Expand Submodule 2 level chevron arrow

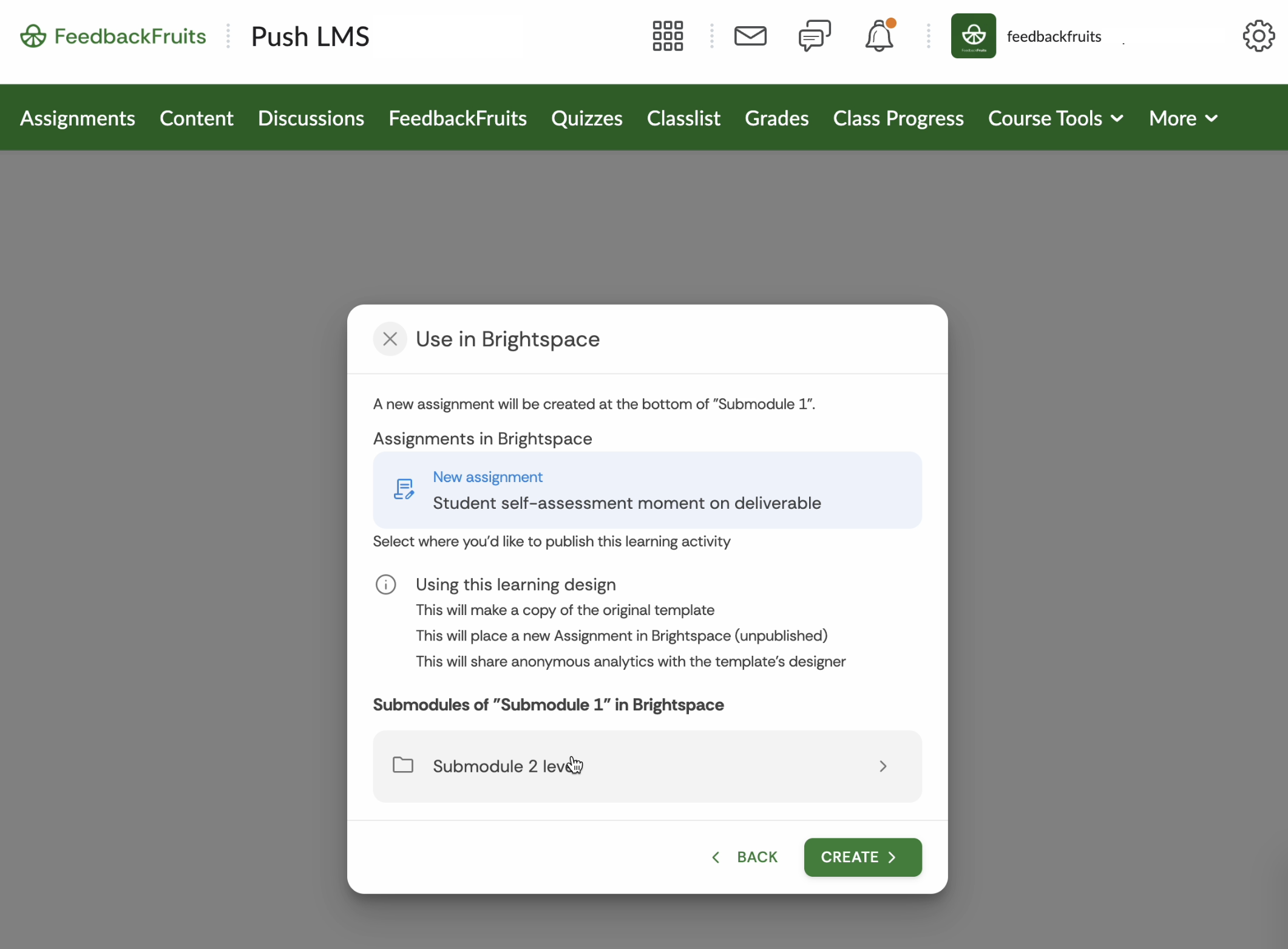click(883, 766)
